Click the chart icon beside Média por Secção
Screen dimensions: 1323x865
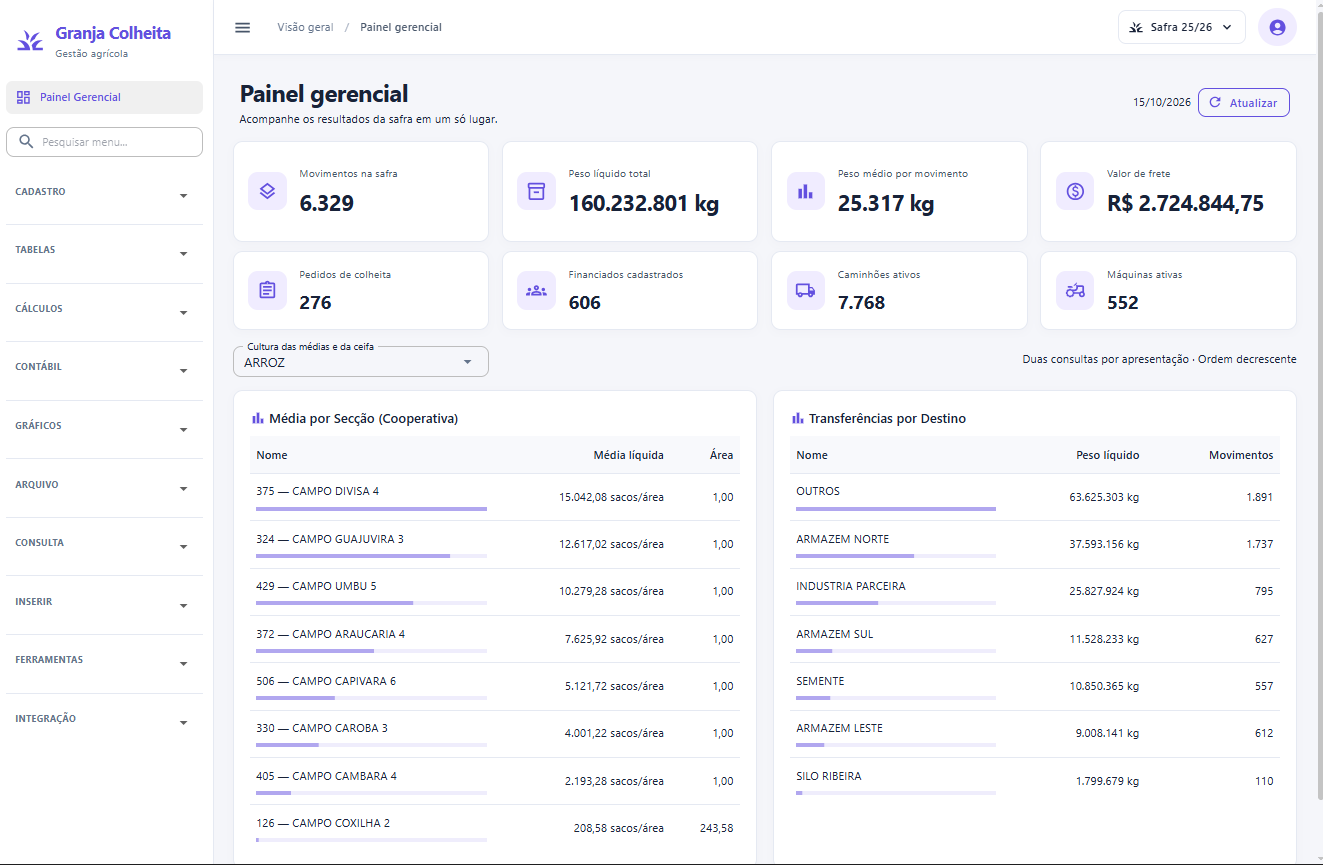[258, 418]
